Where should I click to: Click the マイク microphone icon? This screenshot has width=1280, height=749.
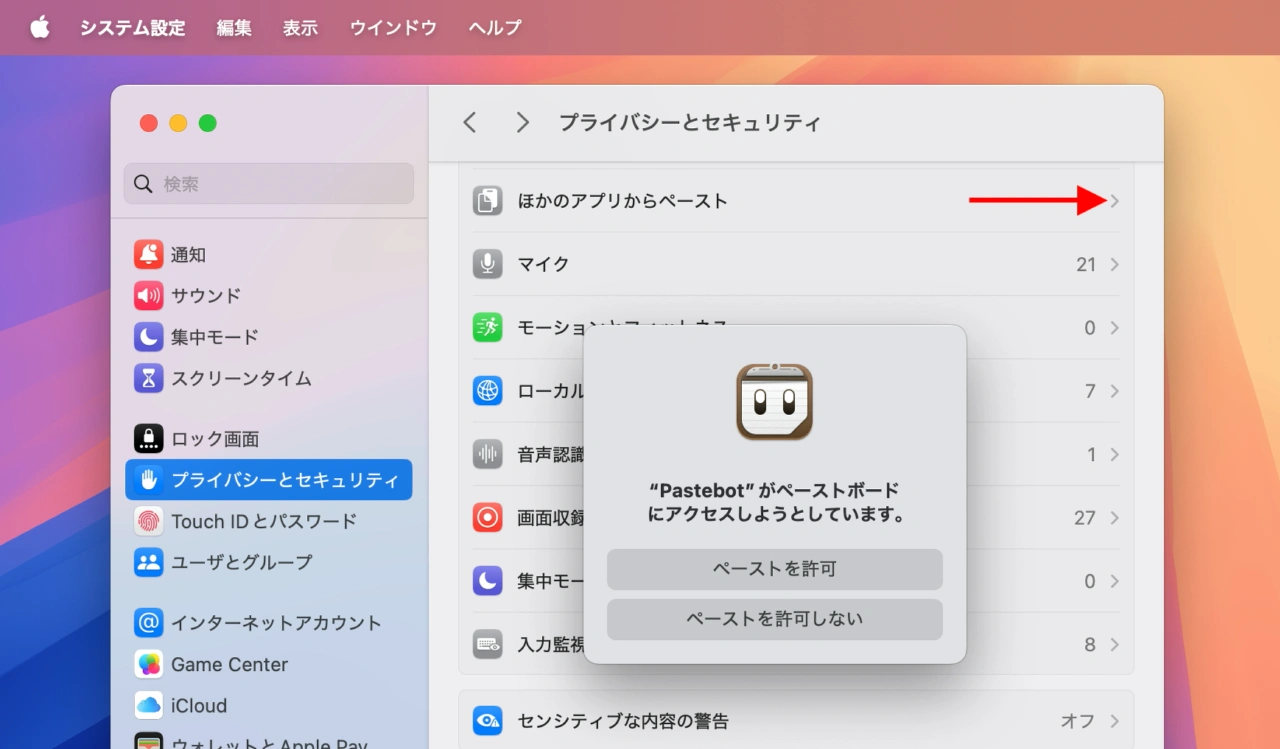pyautogui.click(x=487, y=264)
